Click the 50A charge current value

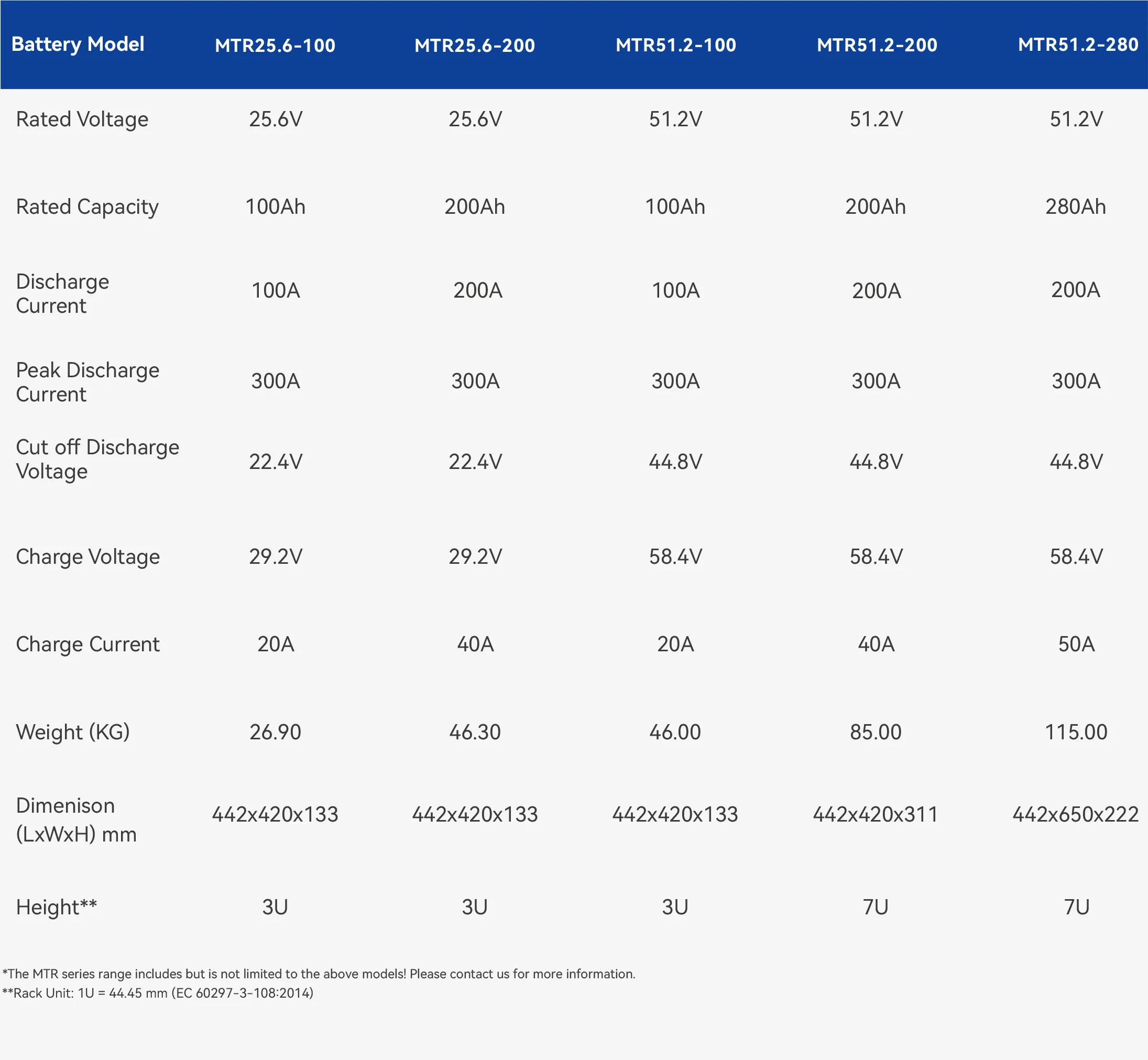point(1076,644)
